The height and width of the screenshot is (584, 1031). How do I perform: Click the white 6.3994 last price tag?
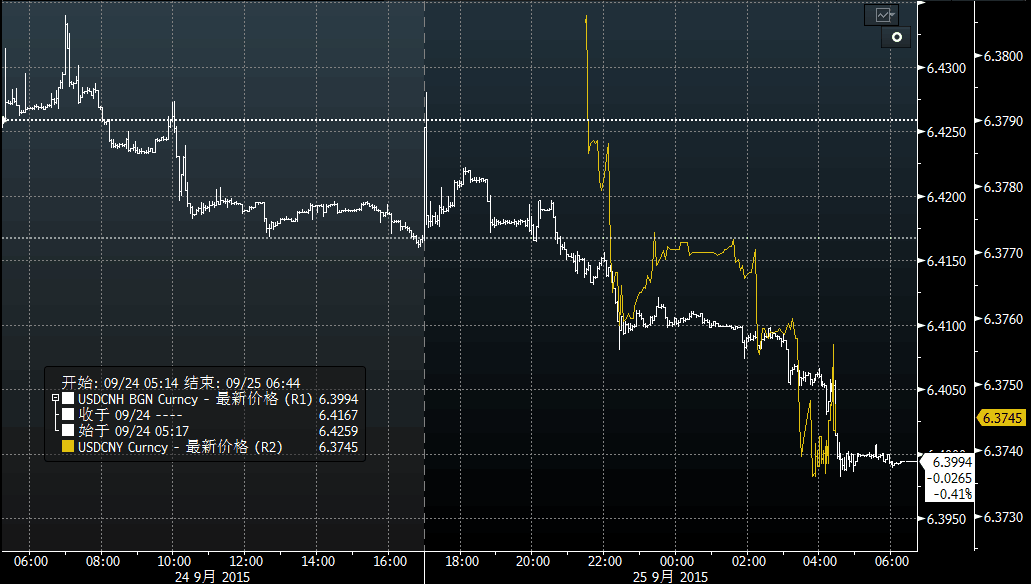tap(952, 462)
